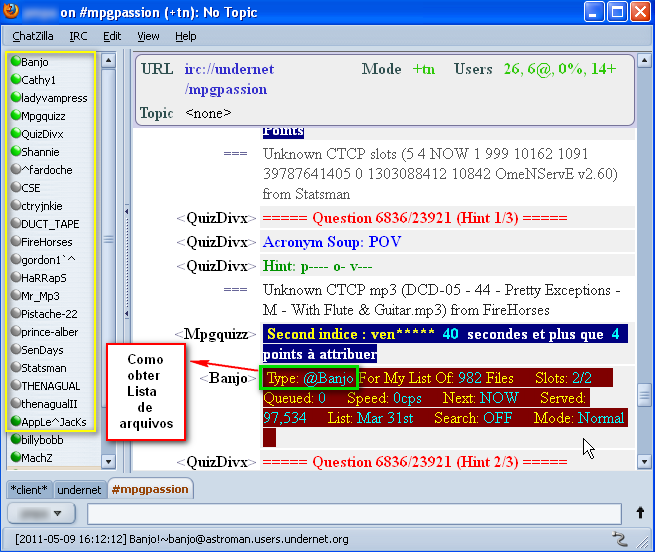Minimize the ChatZilla window

coord(594,12)
